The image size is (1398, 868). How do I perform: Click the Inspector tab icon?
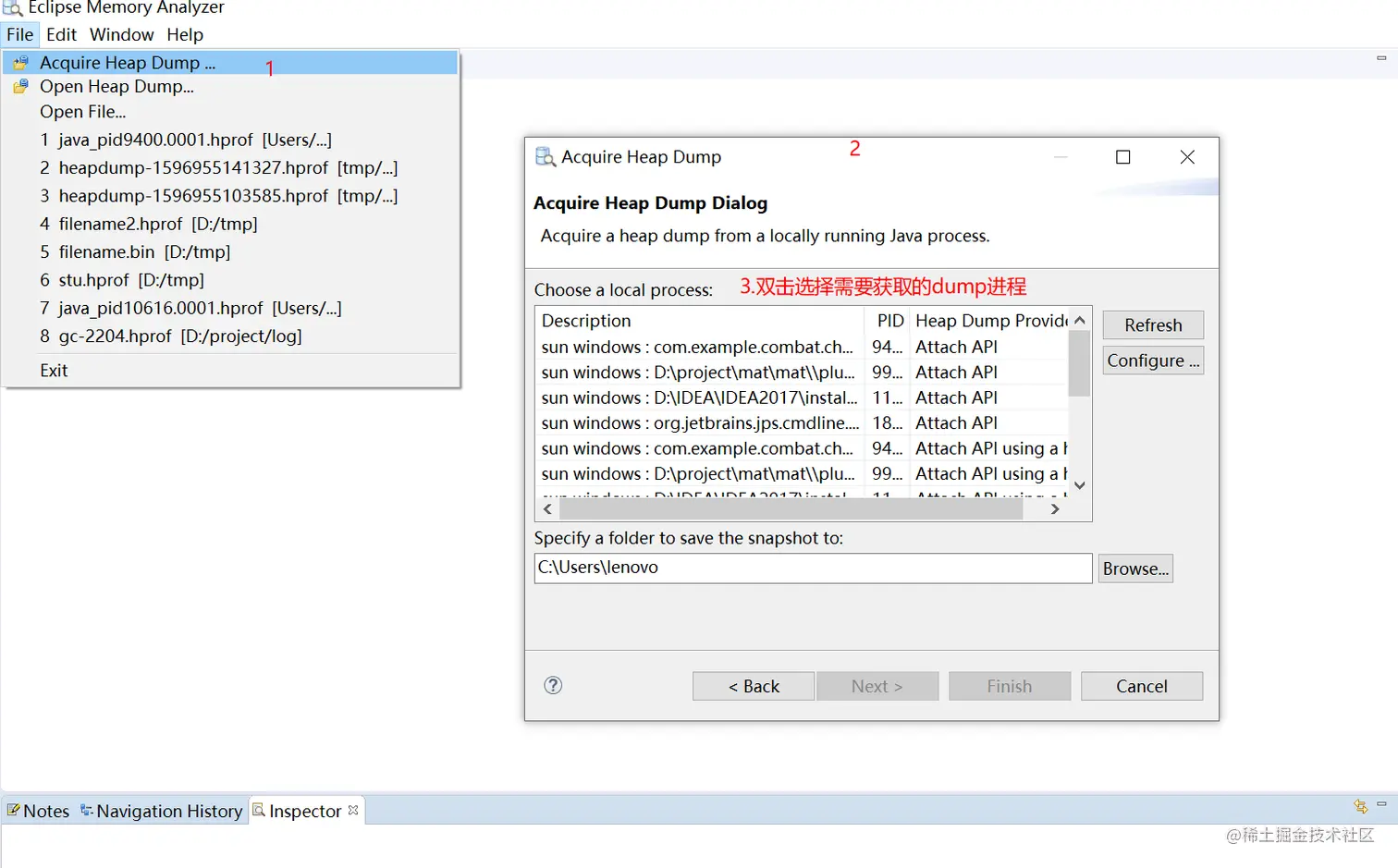[259, 810]
